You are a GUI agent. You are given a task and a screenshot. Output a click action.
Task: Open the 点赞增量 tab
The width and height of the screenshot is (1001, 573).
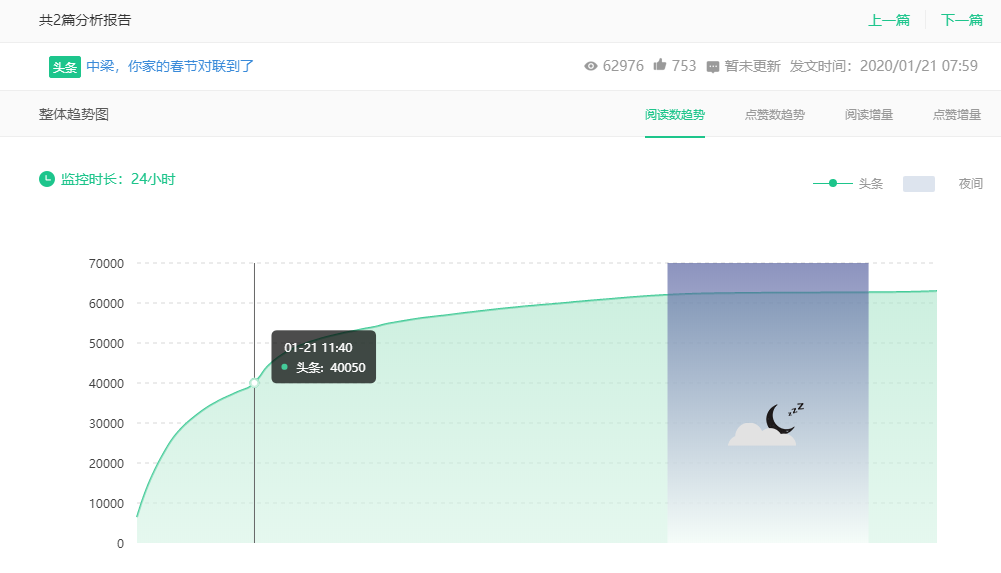956,115
